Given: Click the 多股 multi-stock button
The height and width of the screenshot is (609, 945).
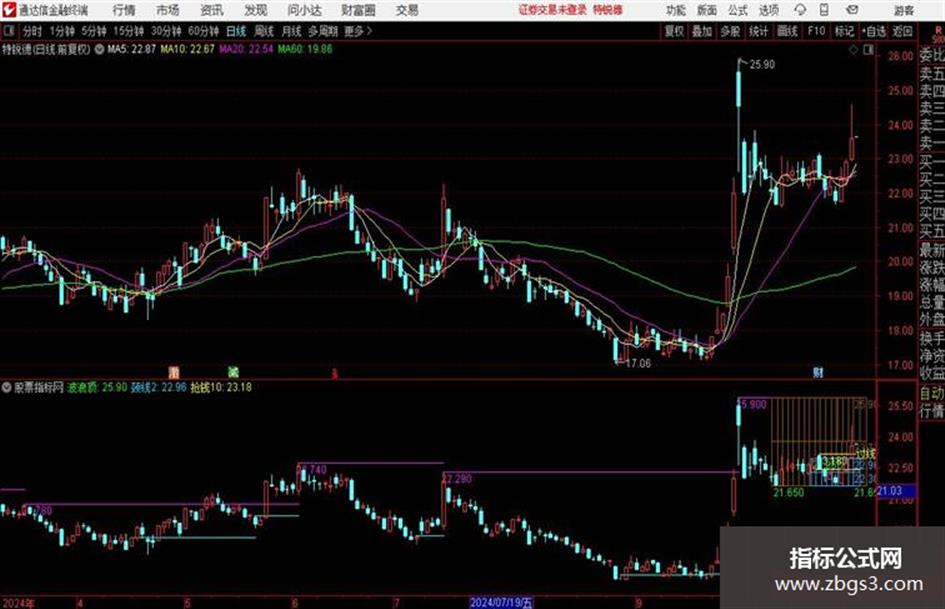Looking at the screenshot, I should click(730, 31).
